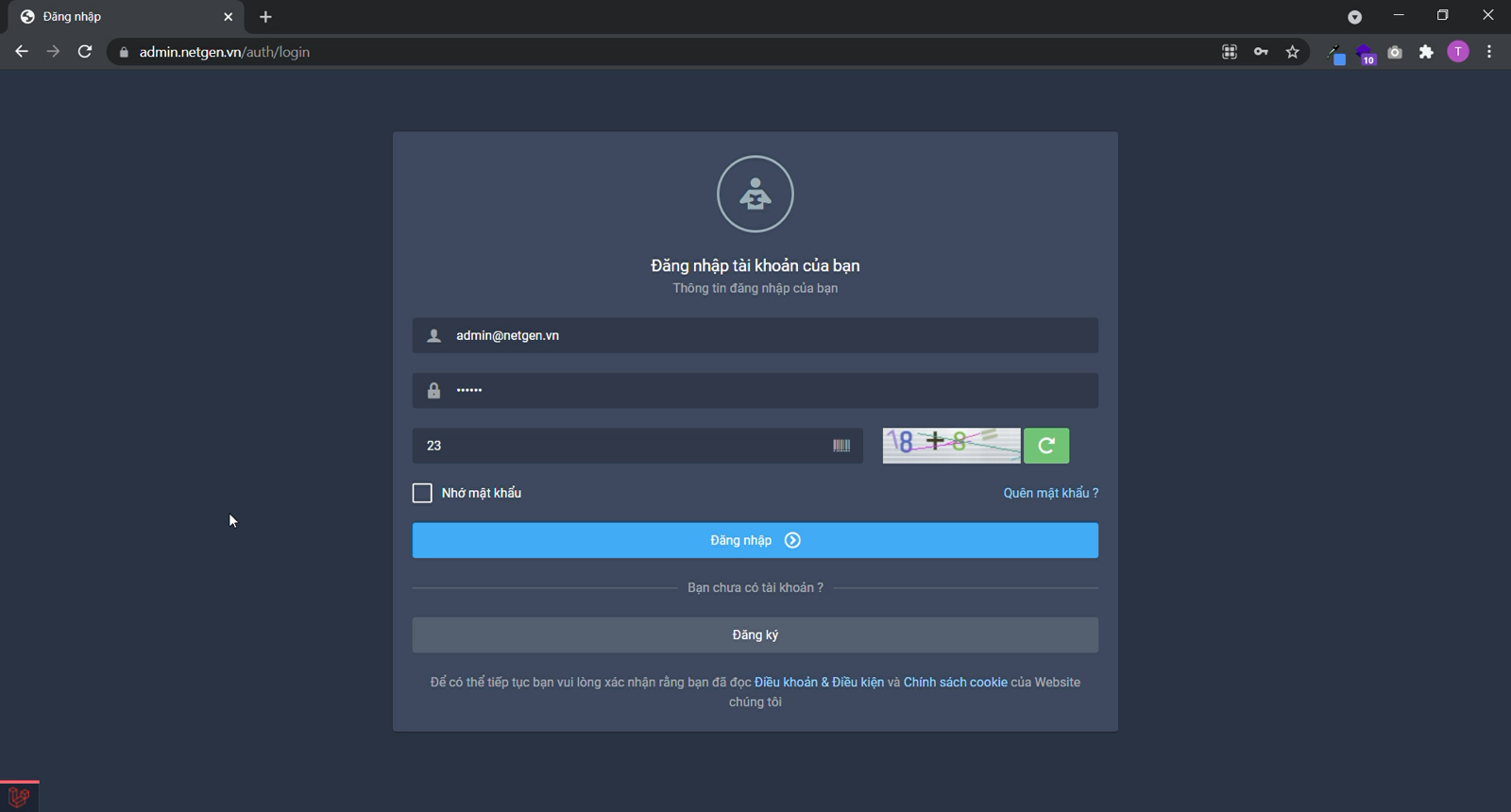Viewport: 1511px width, 812px height.
Task: Open a new browser tab
Action: 265,17
